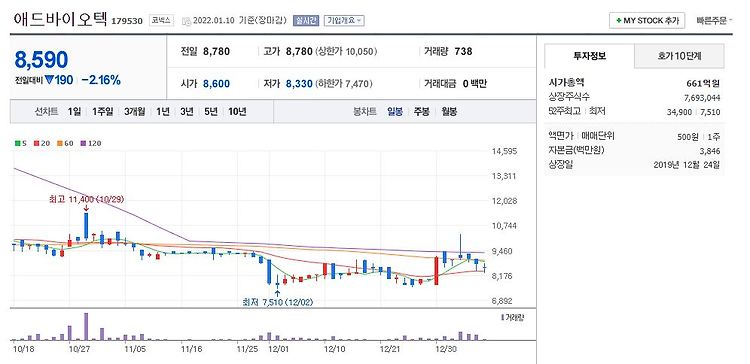Click the green 5-day moving average swatch

(18, 143)
